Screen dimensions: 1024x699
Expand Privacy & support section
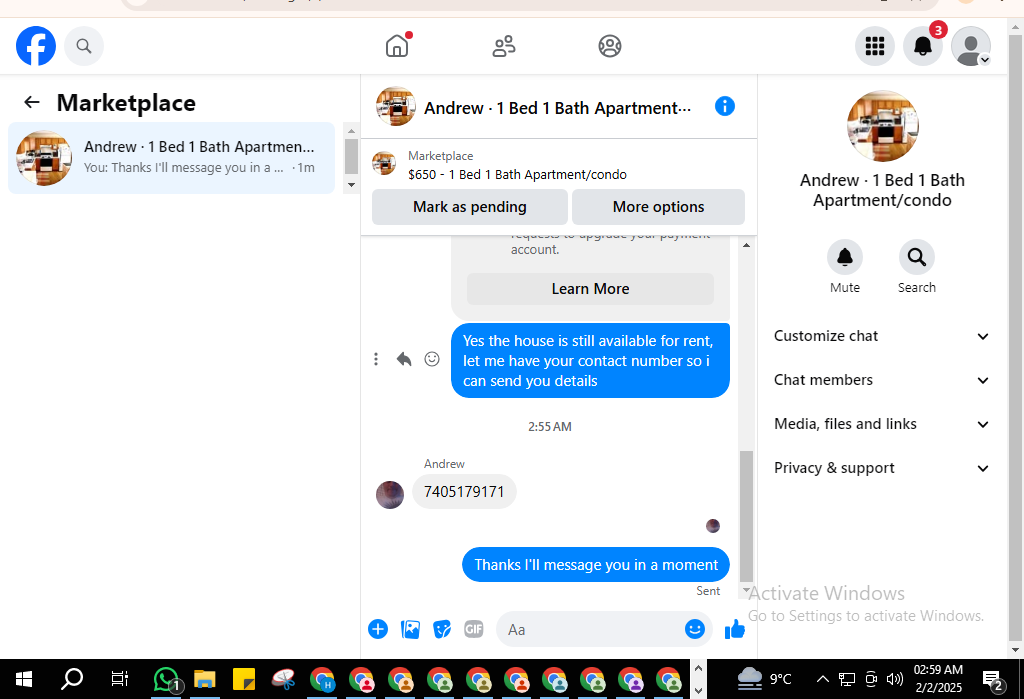[881, 468]
